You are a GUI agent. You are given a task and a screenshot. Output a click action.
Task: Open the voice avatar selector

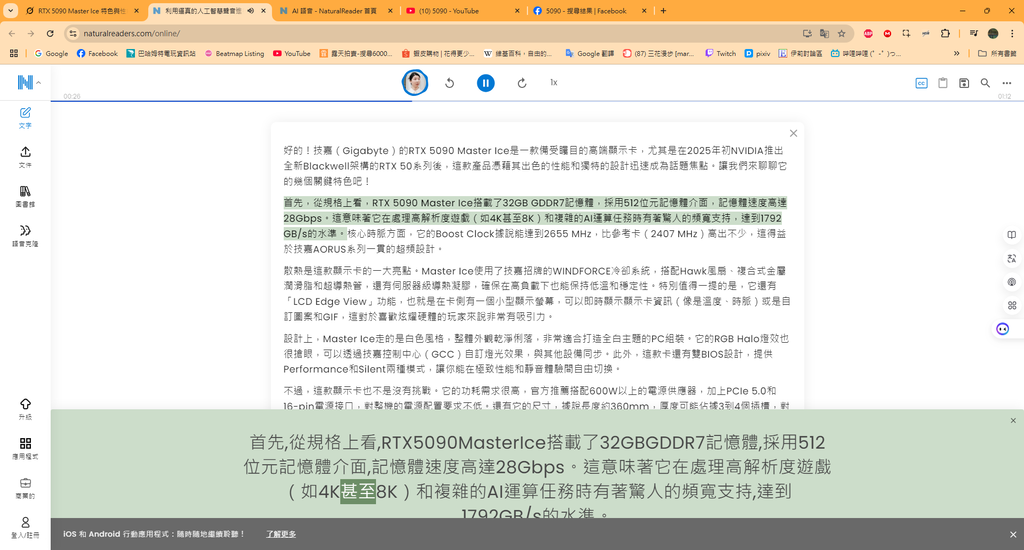415,82
